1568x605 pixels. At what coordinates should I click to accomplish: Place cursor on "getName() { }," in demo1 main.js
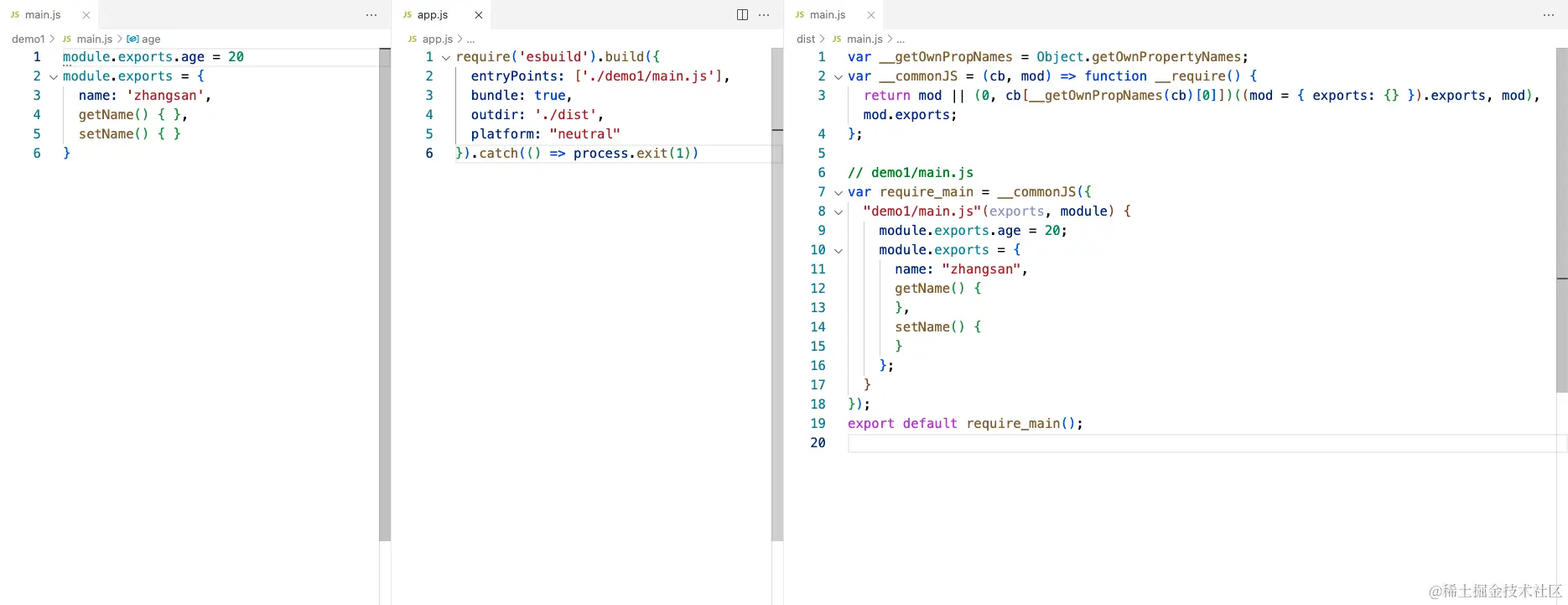point(133,115)
